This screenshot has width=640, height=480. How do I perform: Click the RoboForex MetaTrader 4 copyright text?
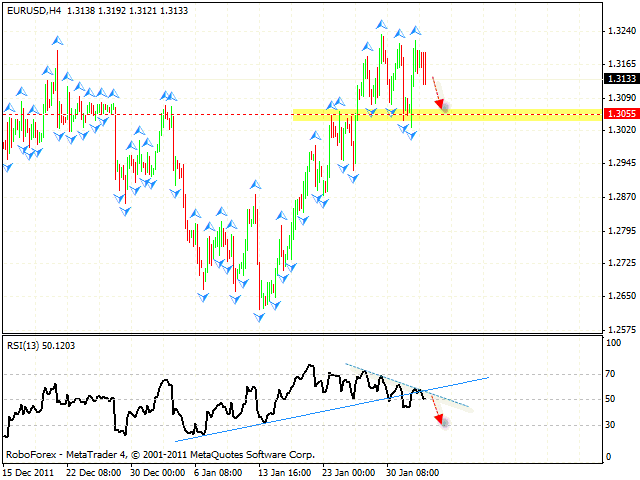pos(160,454)
